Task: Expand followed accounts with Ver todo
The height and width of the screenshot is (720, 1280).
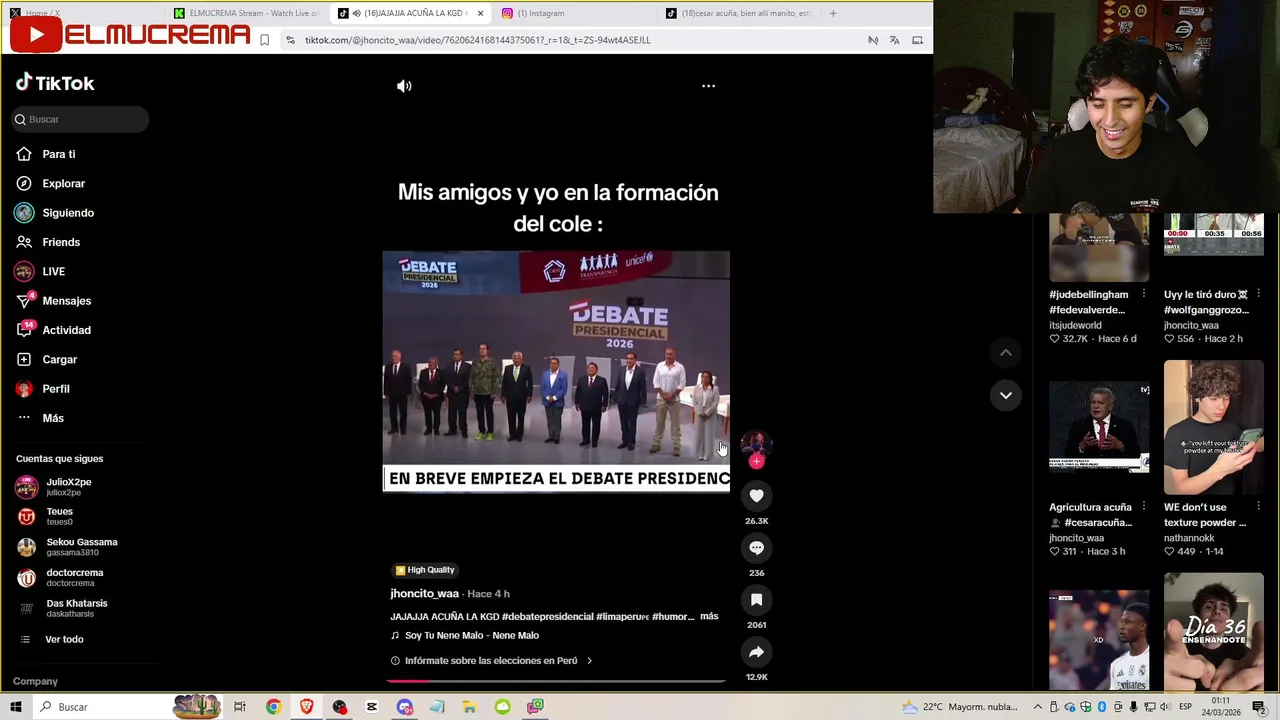Action: pyautogui.click(x=64, y=639)
